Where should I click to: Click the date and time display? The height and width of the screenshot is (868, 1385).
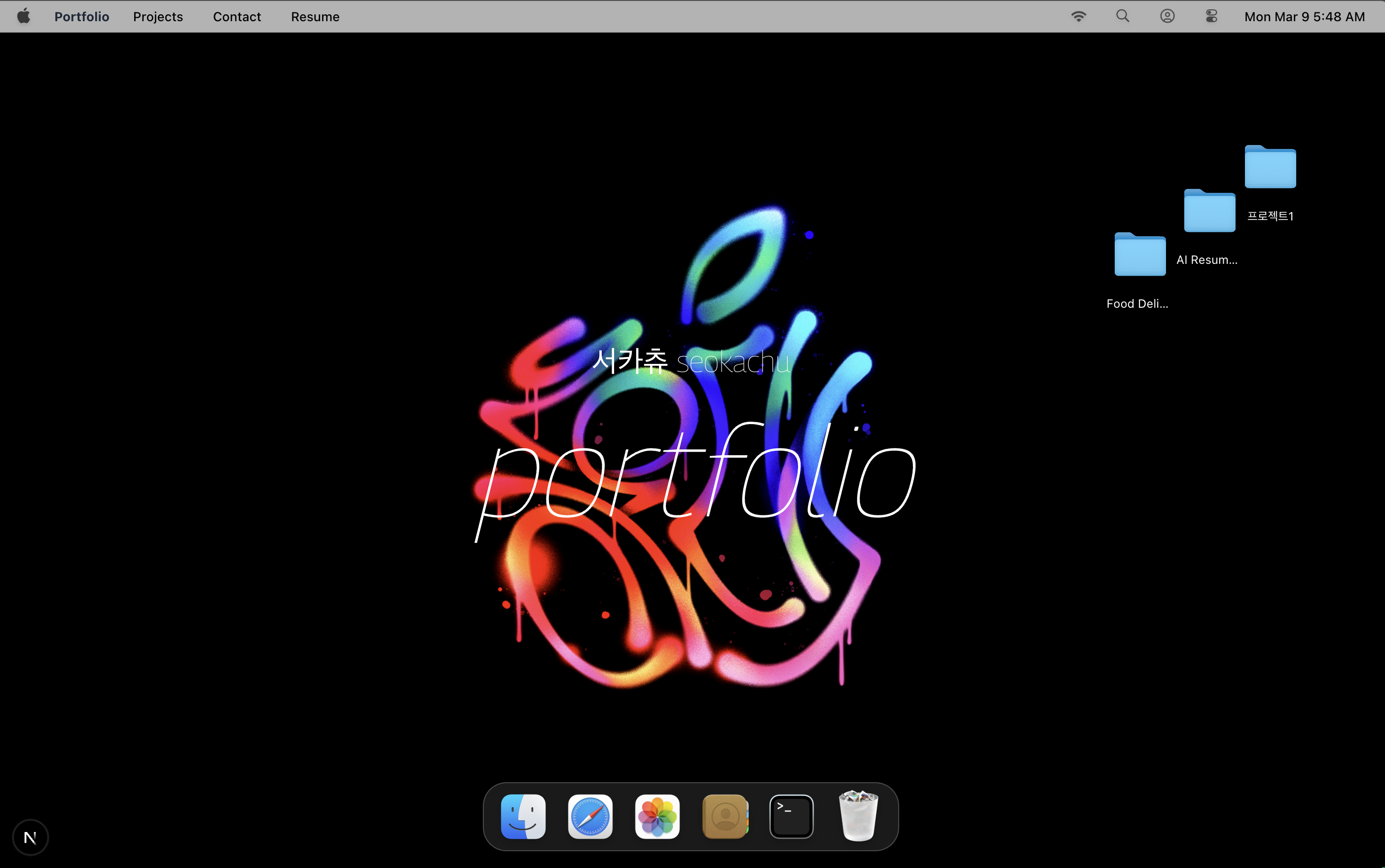pyautogui.click(x=1304, y=17)
